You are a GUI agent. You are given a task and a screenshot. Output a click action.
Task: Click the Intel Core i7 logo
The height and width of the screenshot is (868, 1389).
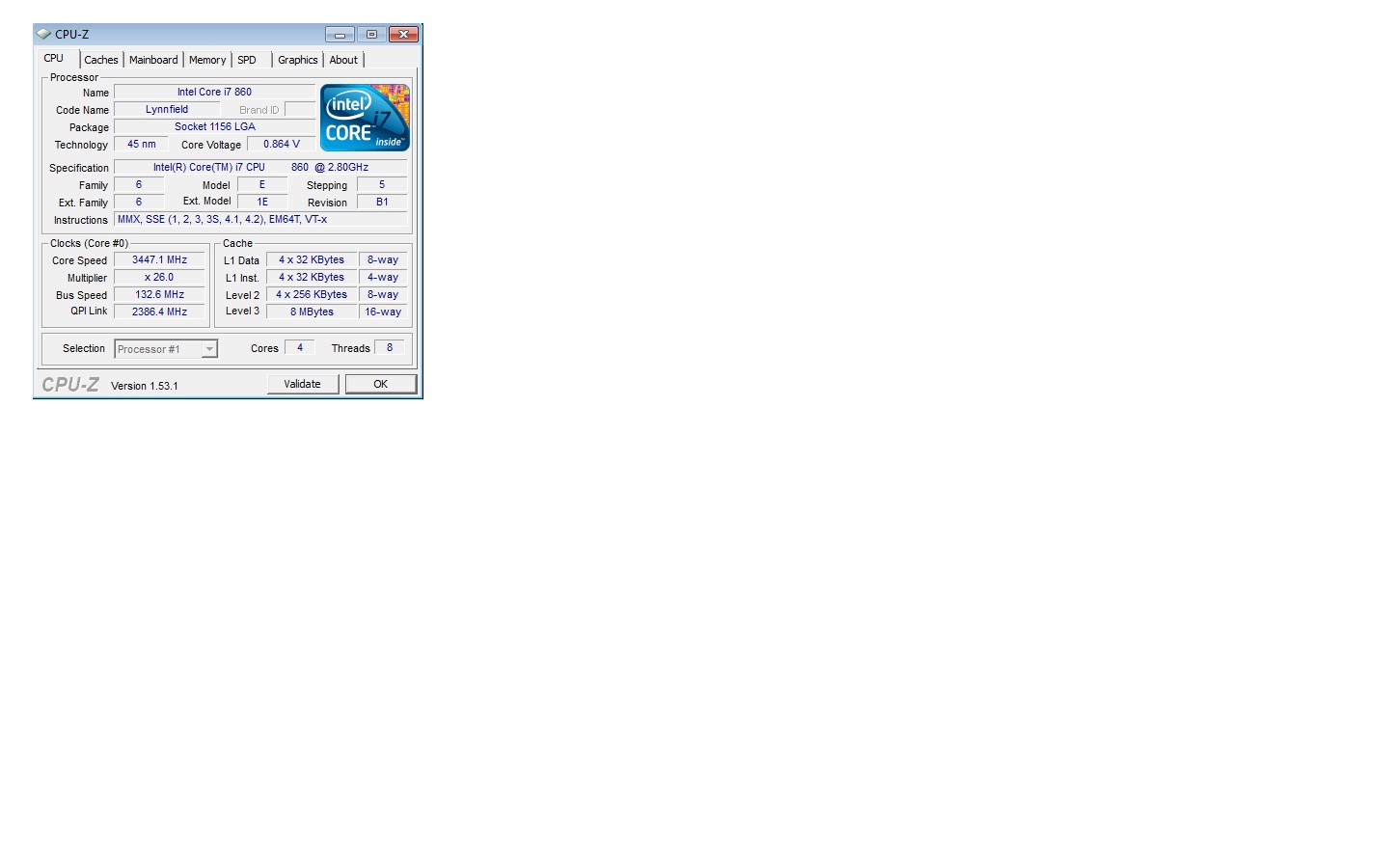click(365, 118)
